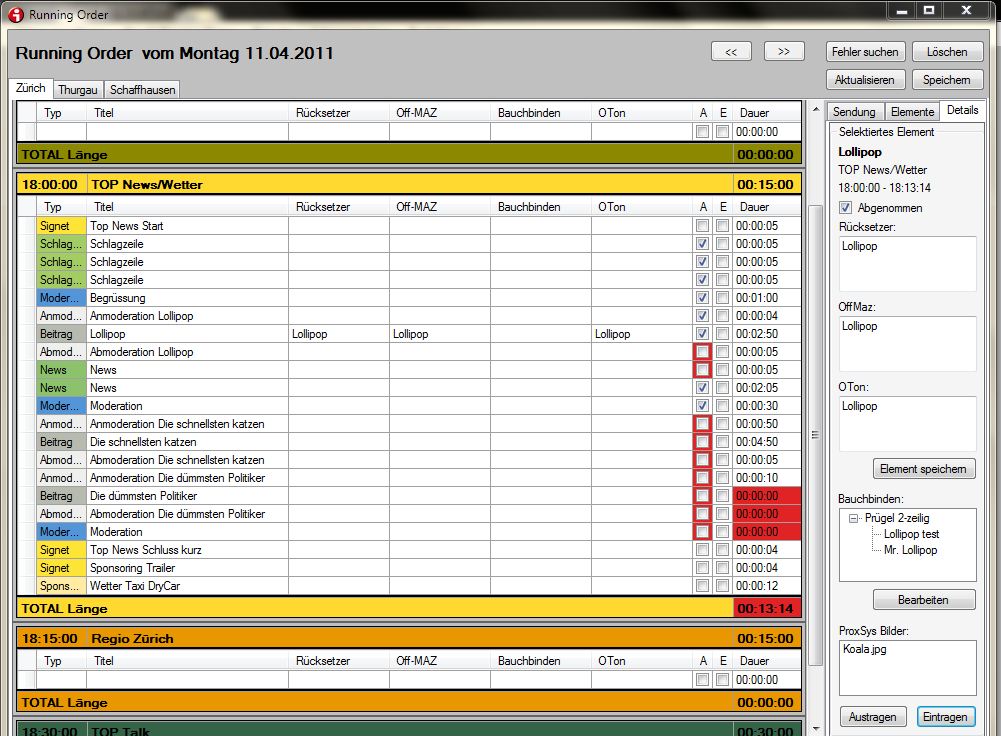1001x736 pixels.
Task: Click the Running Order app icon in title bar
Action: click(15, 15)
